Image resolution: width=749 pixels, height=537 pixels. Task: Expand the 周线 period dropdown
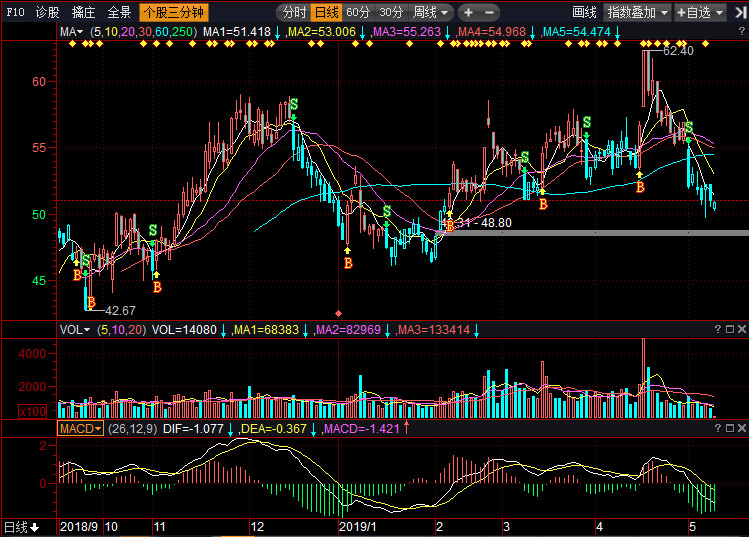(x=430, y=12)
